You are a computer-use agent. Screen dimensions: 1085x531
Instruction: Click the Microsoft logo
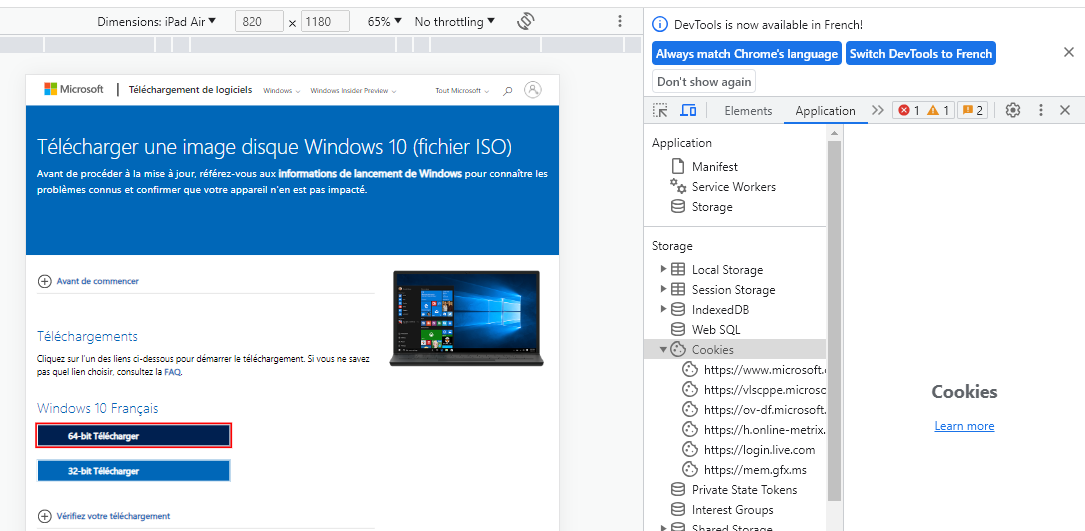(x=74, y=89)
